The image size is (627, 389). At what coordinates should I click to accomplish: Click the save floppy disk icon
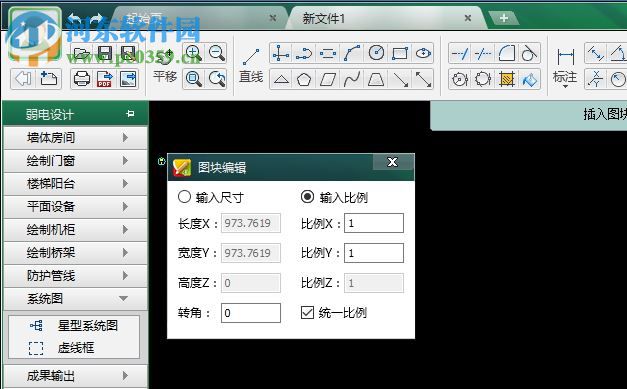pyautogui.click(x=105, y=54)
